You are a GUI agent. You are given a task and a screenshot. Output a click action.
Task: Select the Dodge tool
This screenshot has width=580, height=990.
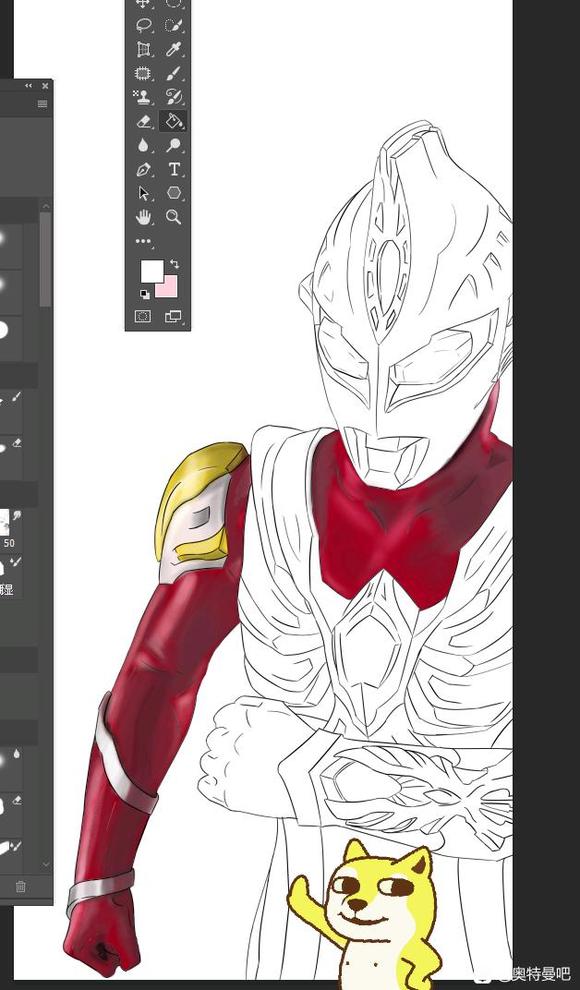(174, 145)
